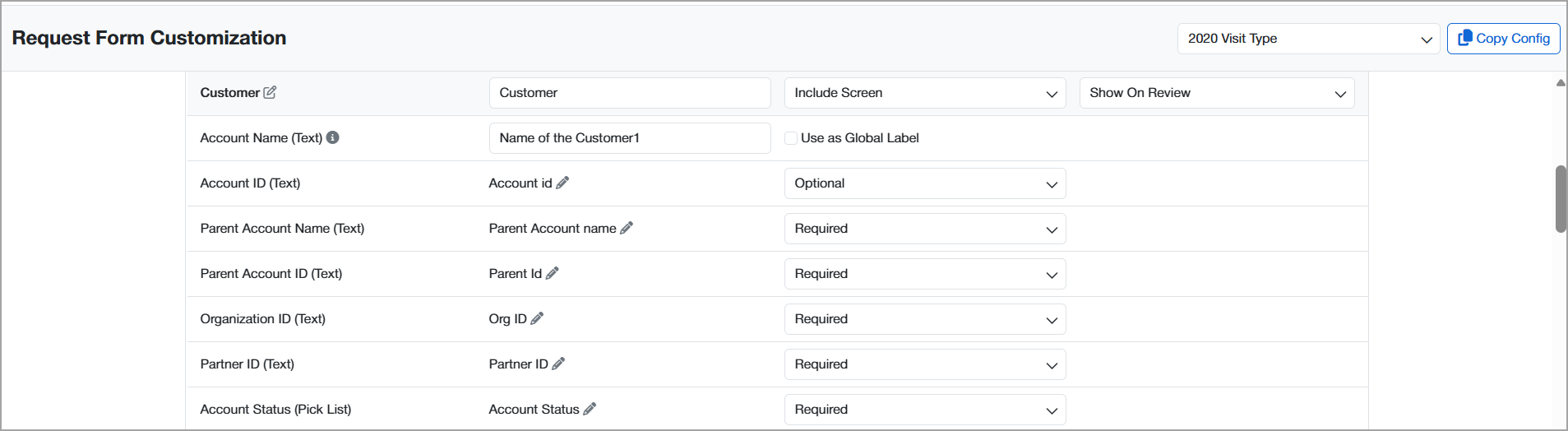Click the edit icon next to Customer heading

tap(270, 93)
